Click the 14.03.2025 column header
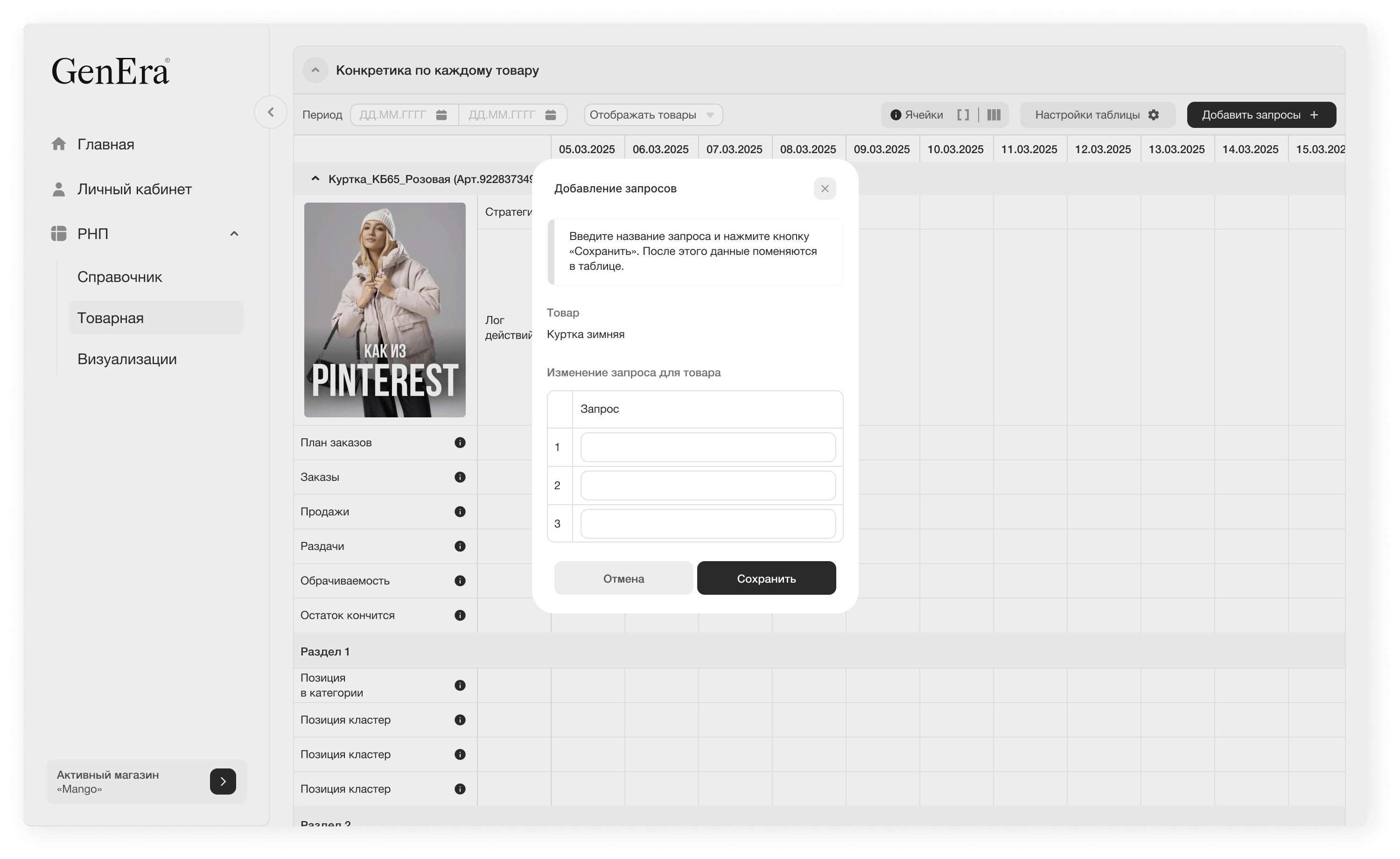Image resolution: width=1400 pixels, height=859 pixels. click(1251, 149)
